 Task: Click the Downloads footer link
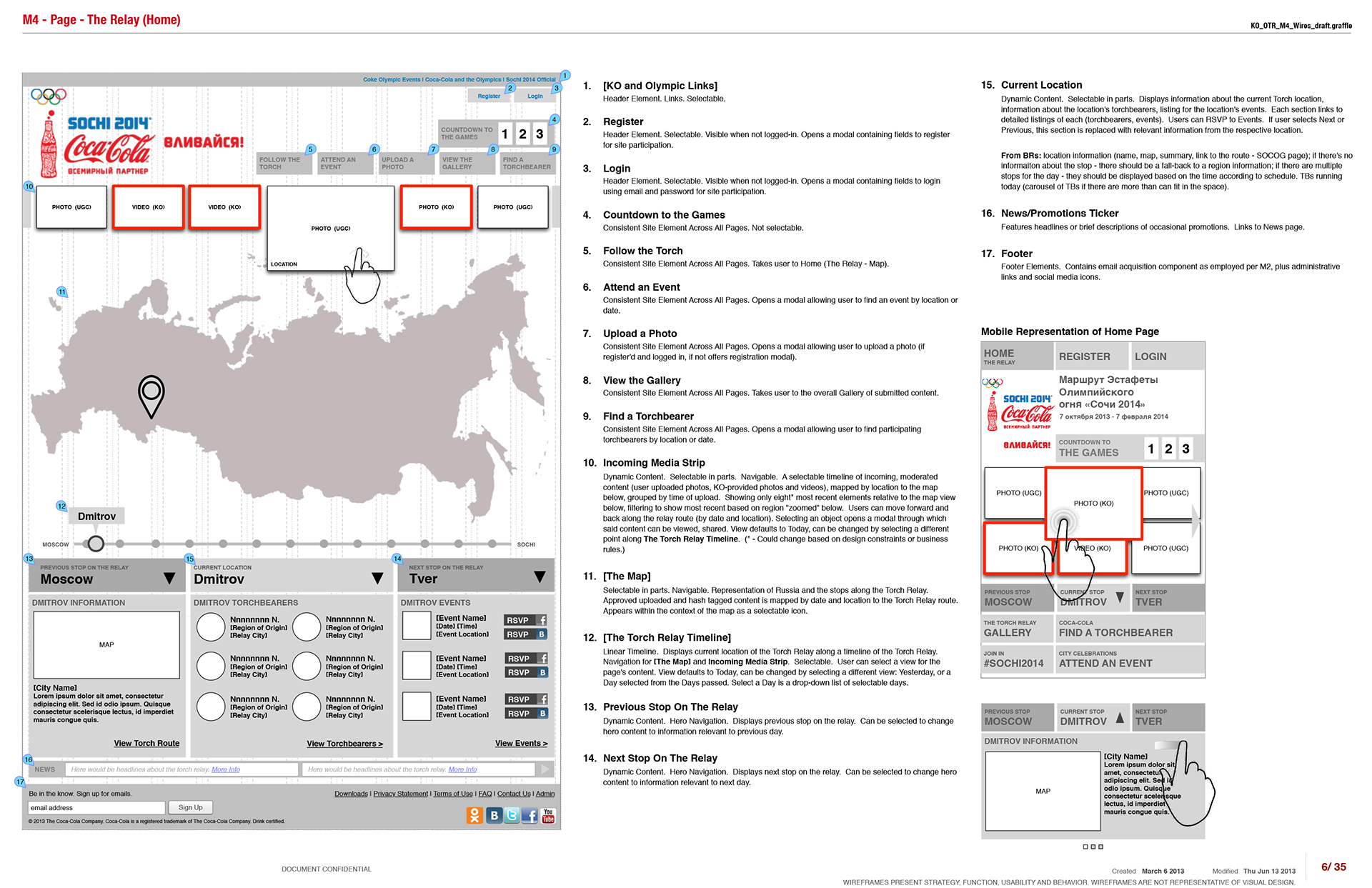click(x=351, y=794)
